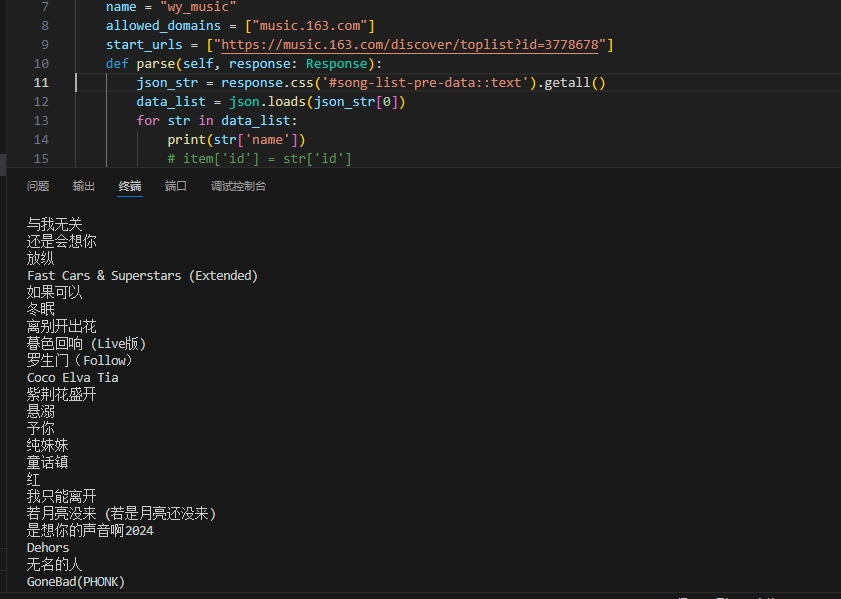Switch to the 调试控制台 tab
Image resolution: width=841 pixels, height=599 pixels.
[x=238, y=186]
